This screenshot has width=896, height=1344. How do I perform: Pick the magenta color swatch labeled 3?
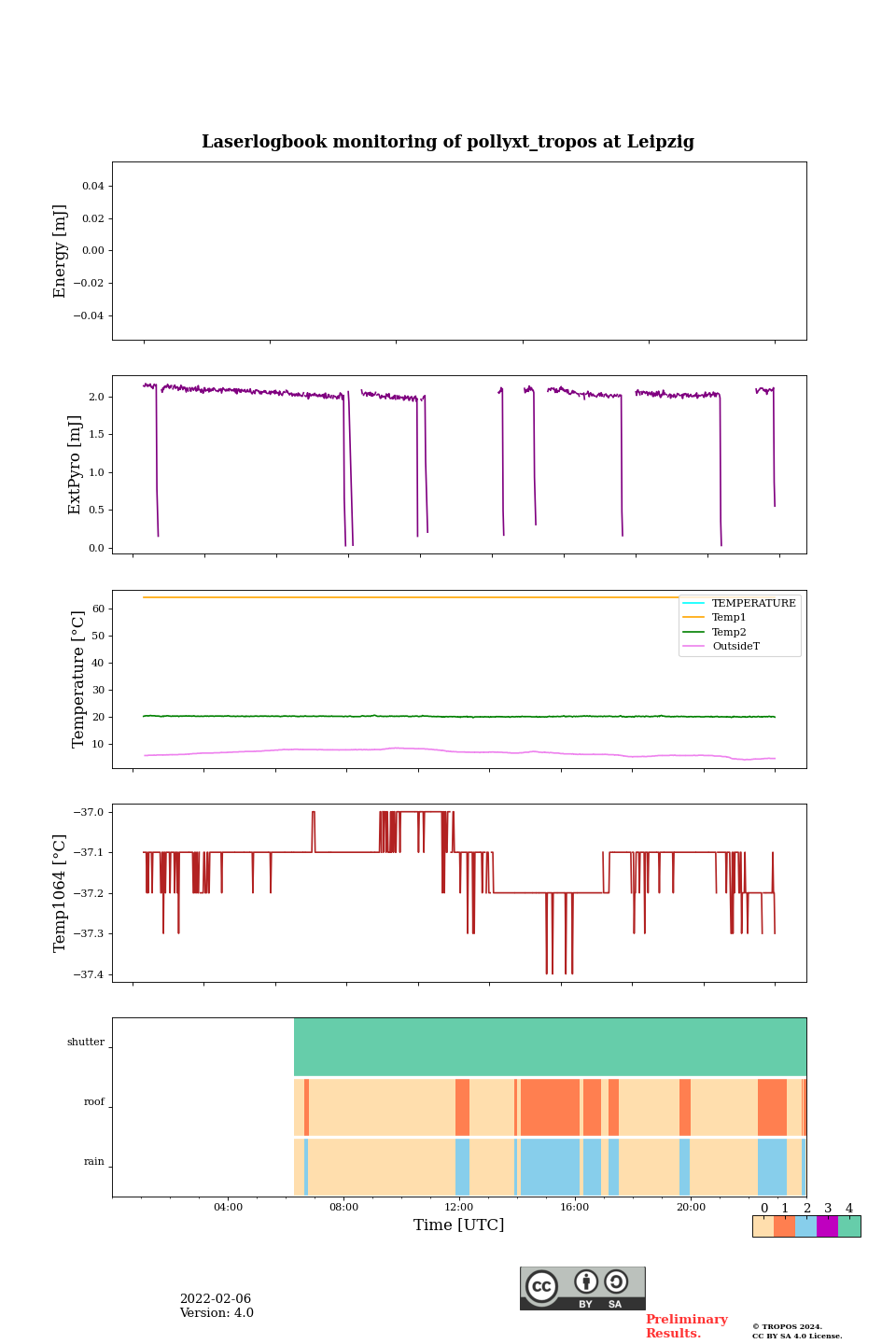tap(827, 1226)
